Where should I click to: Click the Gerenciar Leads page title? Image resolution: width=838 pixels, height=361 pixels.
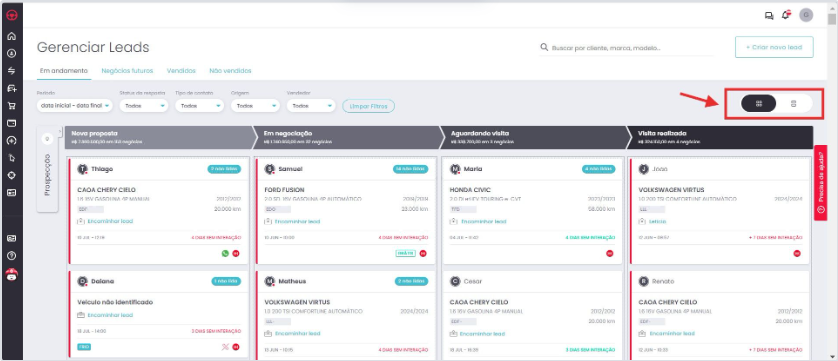tap(93, 47)
